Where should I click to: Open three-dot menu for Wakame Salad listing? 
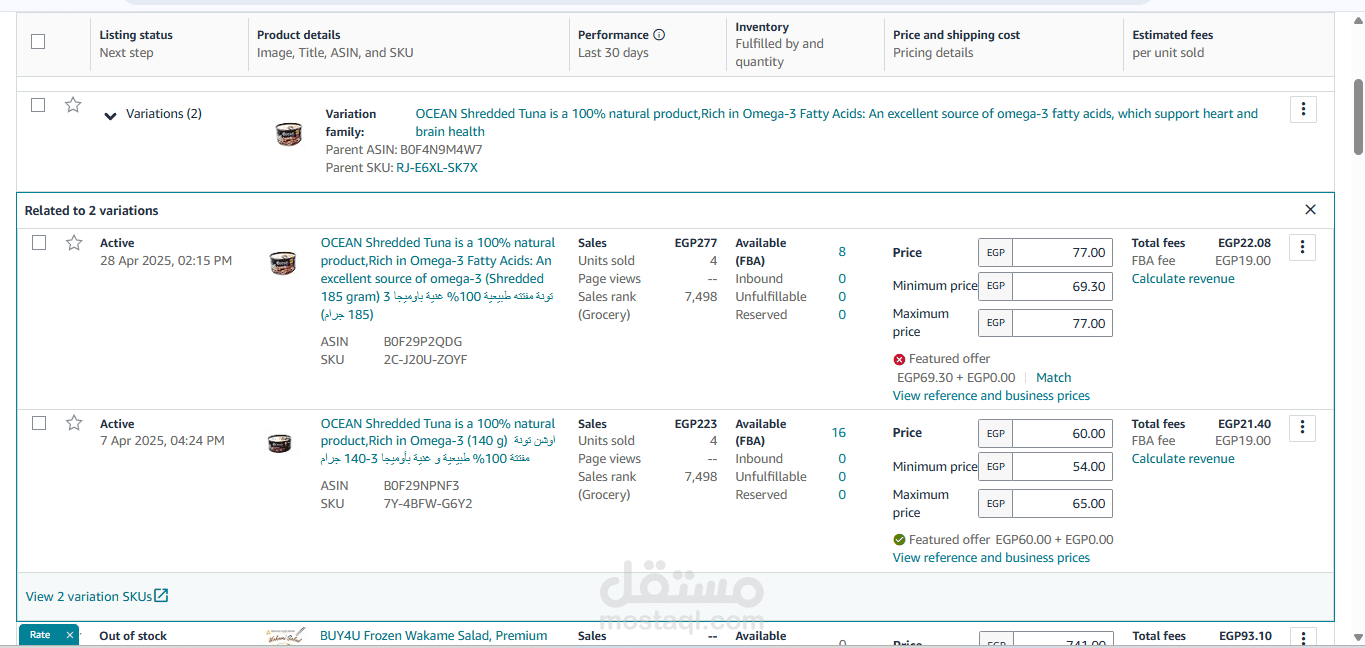point(1302,638)
